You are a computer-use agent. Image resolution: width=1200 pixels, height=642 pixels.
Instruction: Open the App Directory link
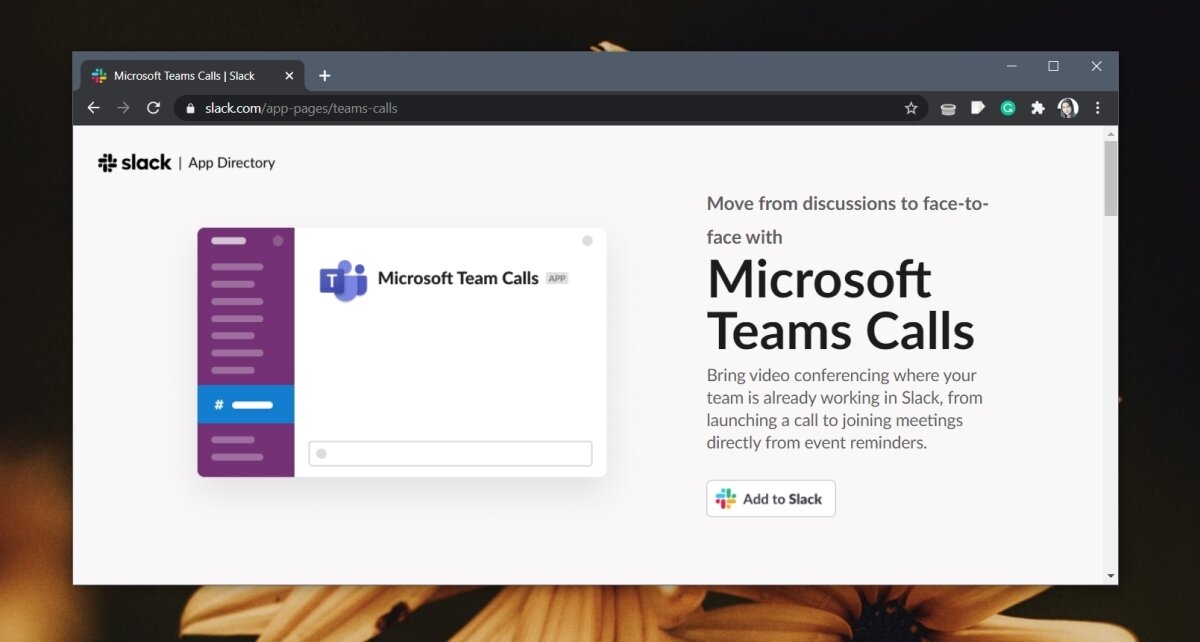coord(231,162)
